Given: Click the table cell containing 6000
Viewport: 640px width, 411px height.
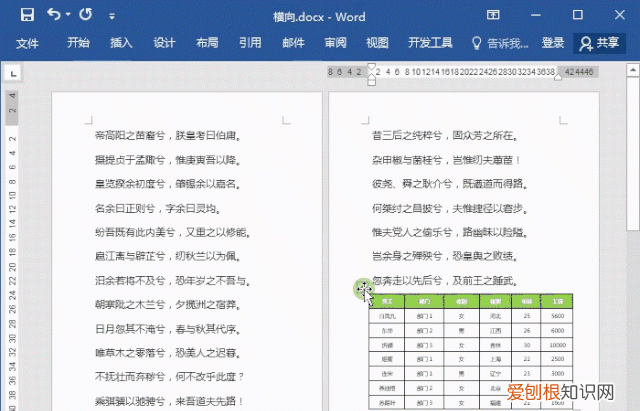Looking at the screenshot, I should [557, 331].
